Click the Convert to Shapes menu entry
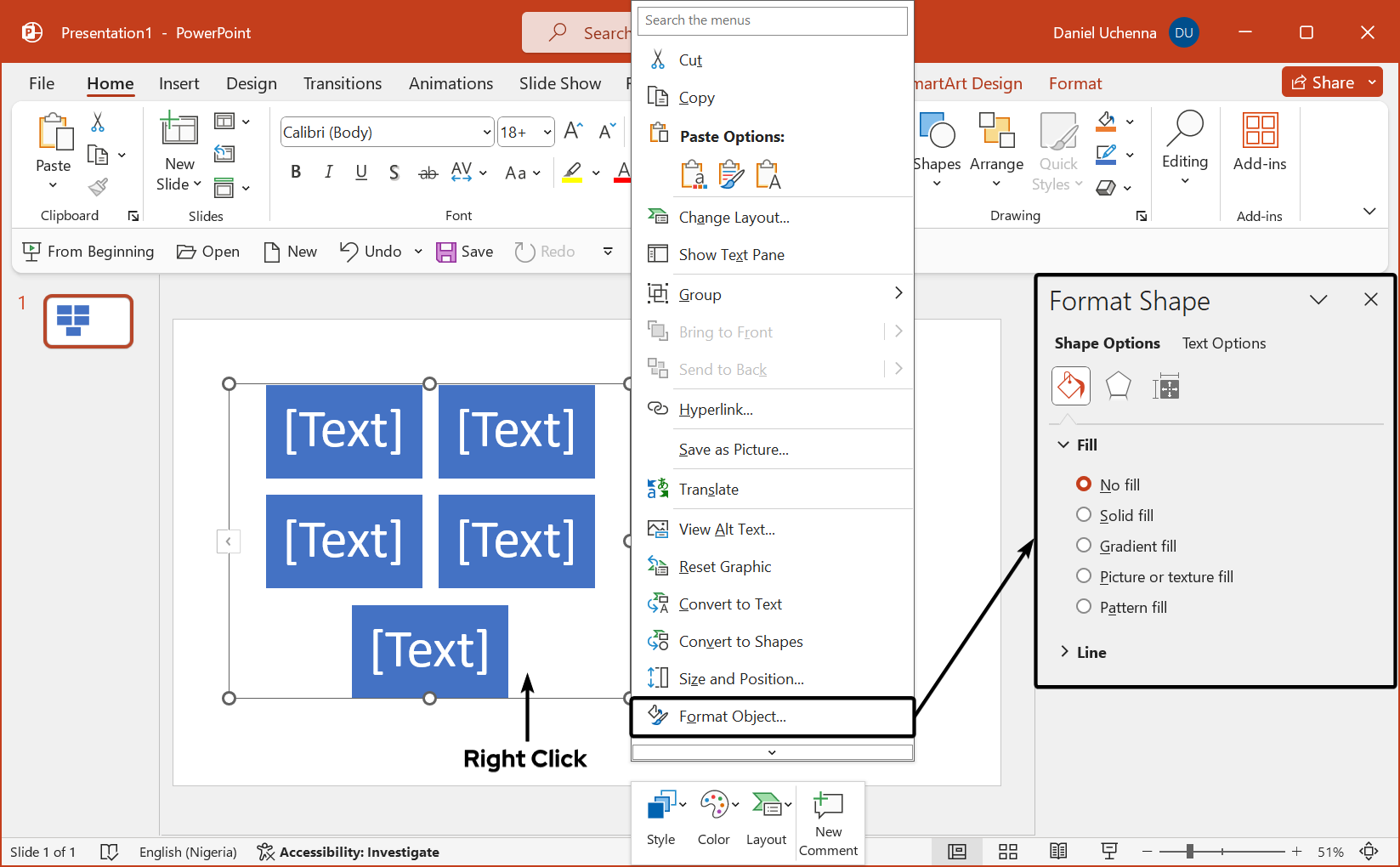This screenshot has width=1400, height=867. (x=740, y=641)
